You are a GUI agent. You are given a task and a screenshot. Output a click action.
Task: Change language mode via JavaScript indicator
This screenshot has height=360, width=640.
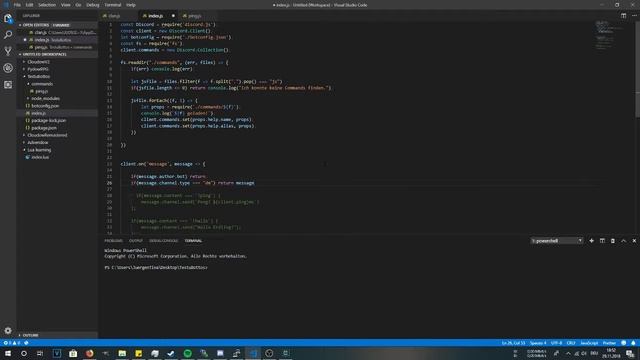589,343
